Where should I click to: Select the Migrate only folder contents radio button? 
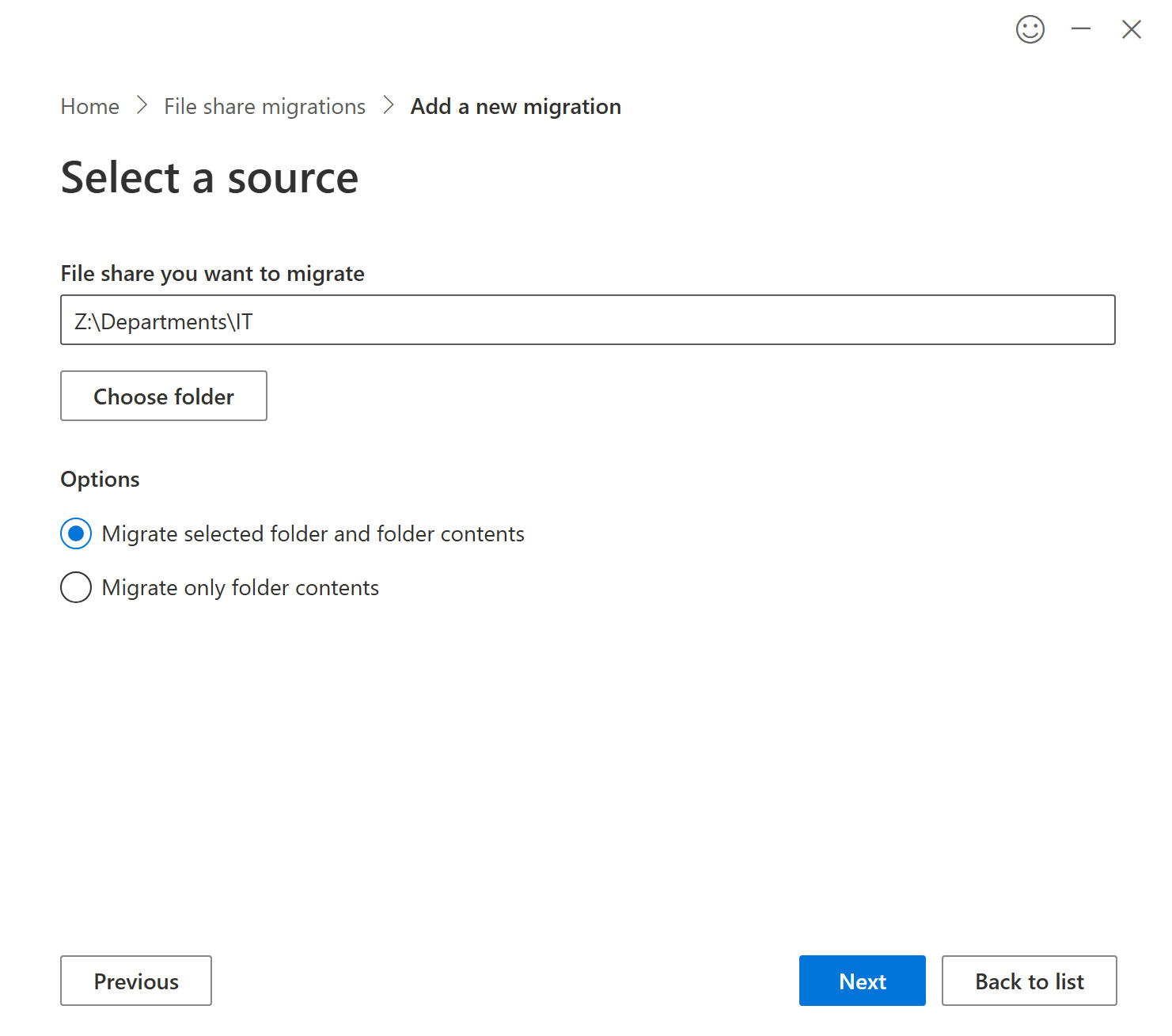(76, 587)
